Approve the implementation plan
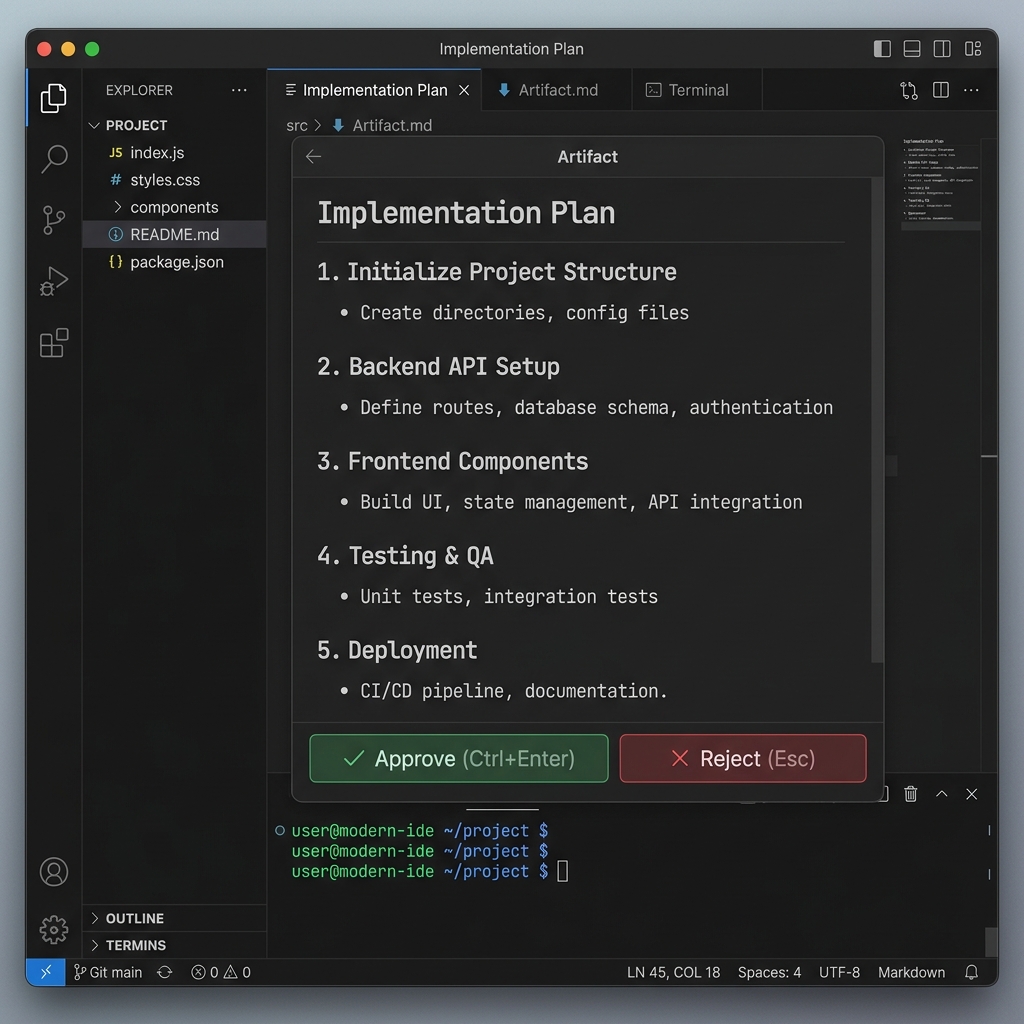The width and height of the screenshot is (1024, 1024). coord(459,758)
